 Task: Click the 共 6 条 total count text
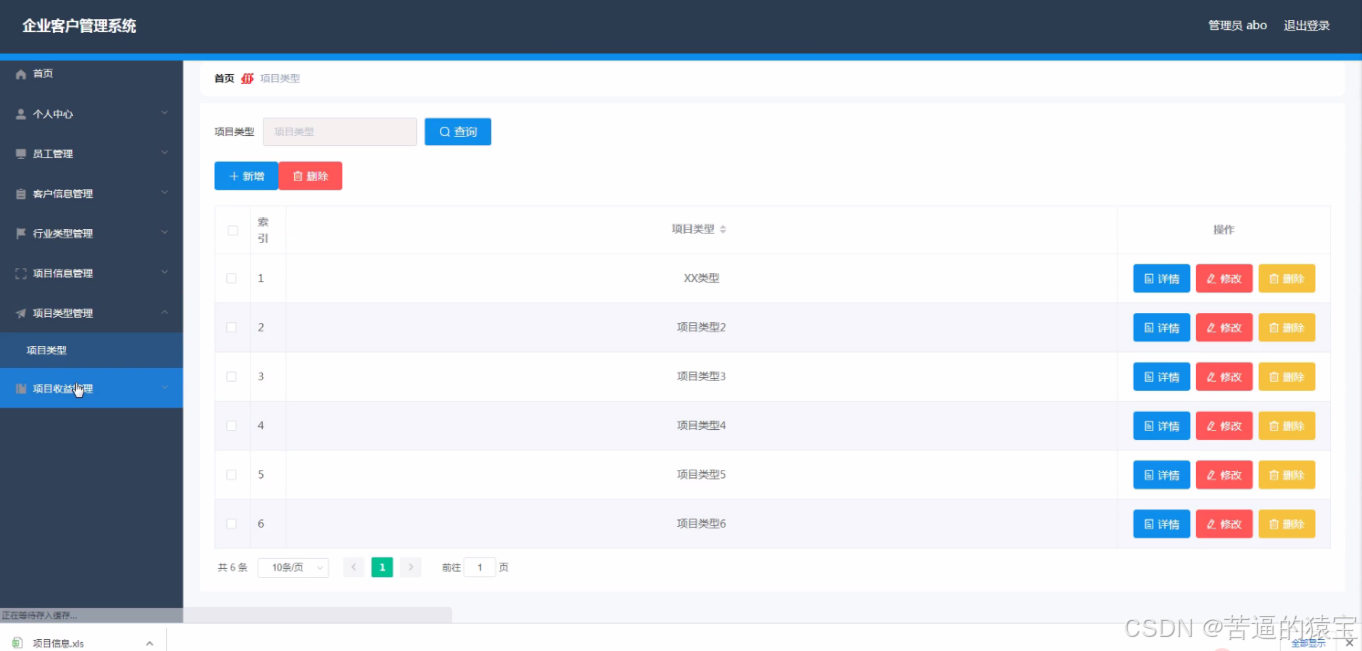click(x=232, y=568)
